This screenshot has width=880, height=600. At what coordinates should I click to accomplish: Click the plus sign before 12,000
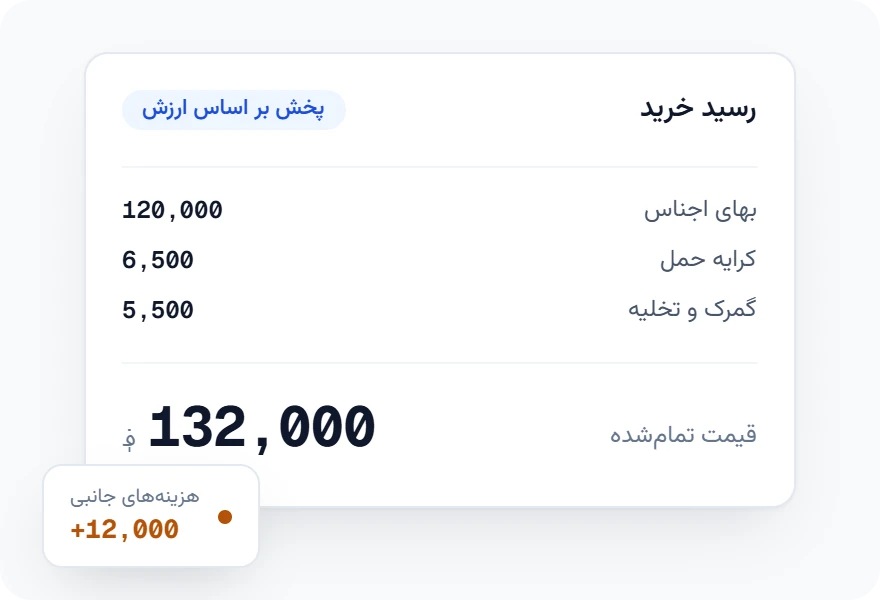[x=77, y=530]
